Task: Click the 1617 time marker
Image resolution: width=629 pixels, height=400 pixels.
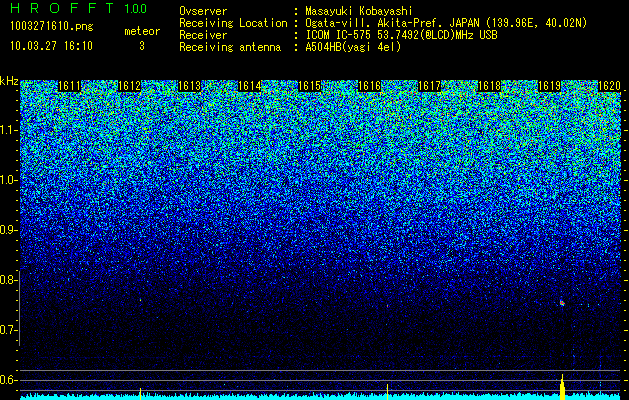Action: click(429, 86)
